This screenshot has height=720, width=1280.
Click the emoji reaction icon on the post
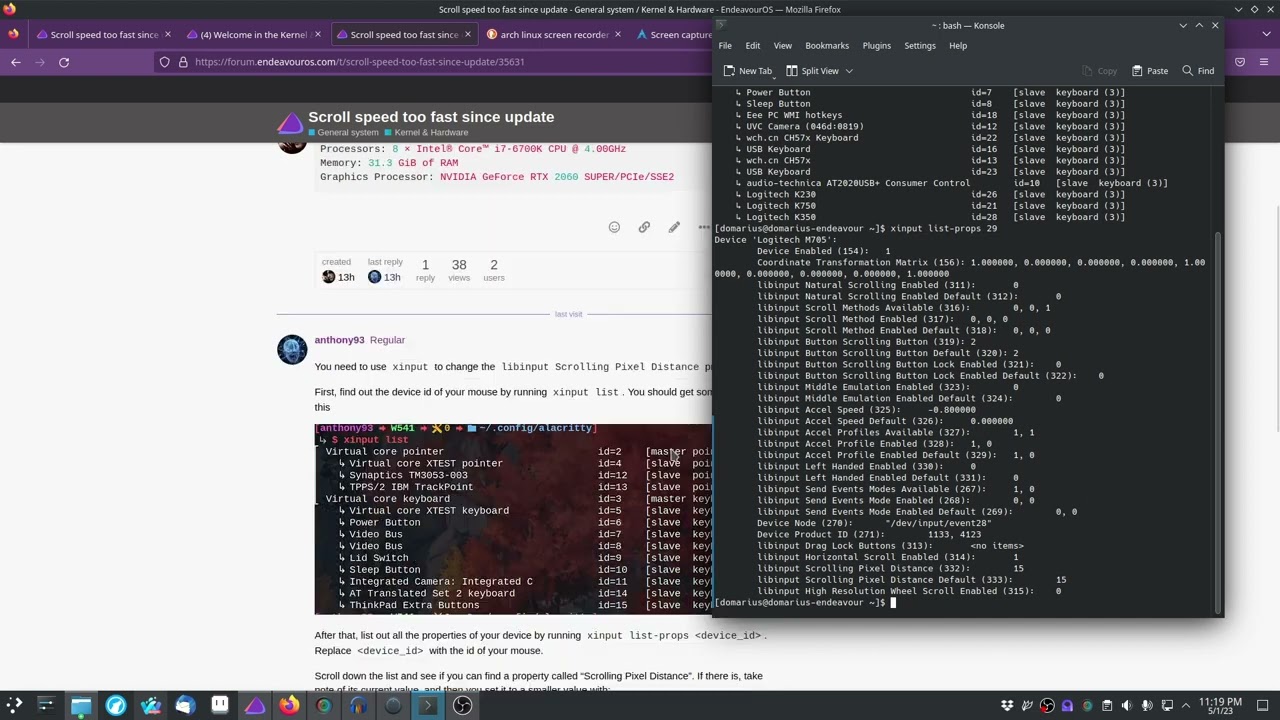coord(614,228)
